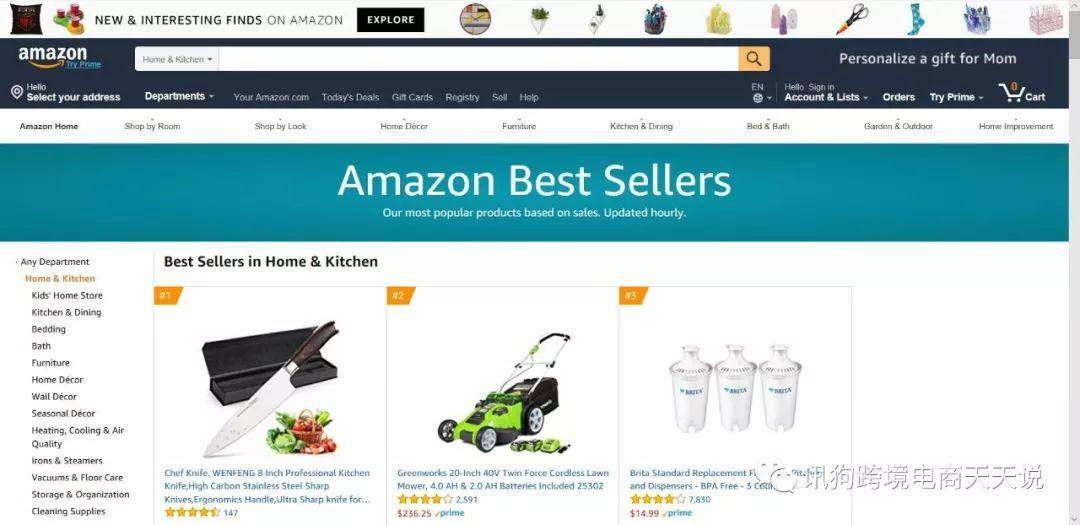Click the search text field
Image resolution: width=1080 pixels, height=525 pixels.
tap(479, 59)
